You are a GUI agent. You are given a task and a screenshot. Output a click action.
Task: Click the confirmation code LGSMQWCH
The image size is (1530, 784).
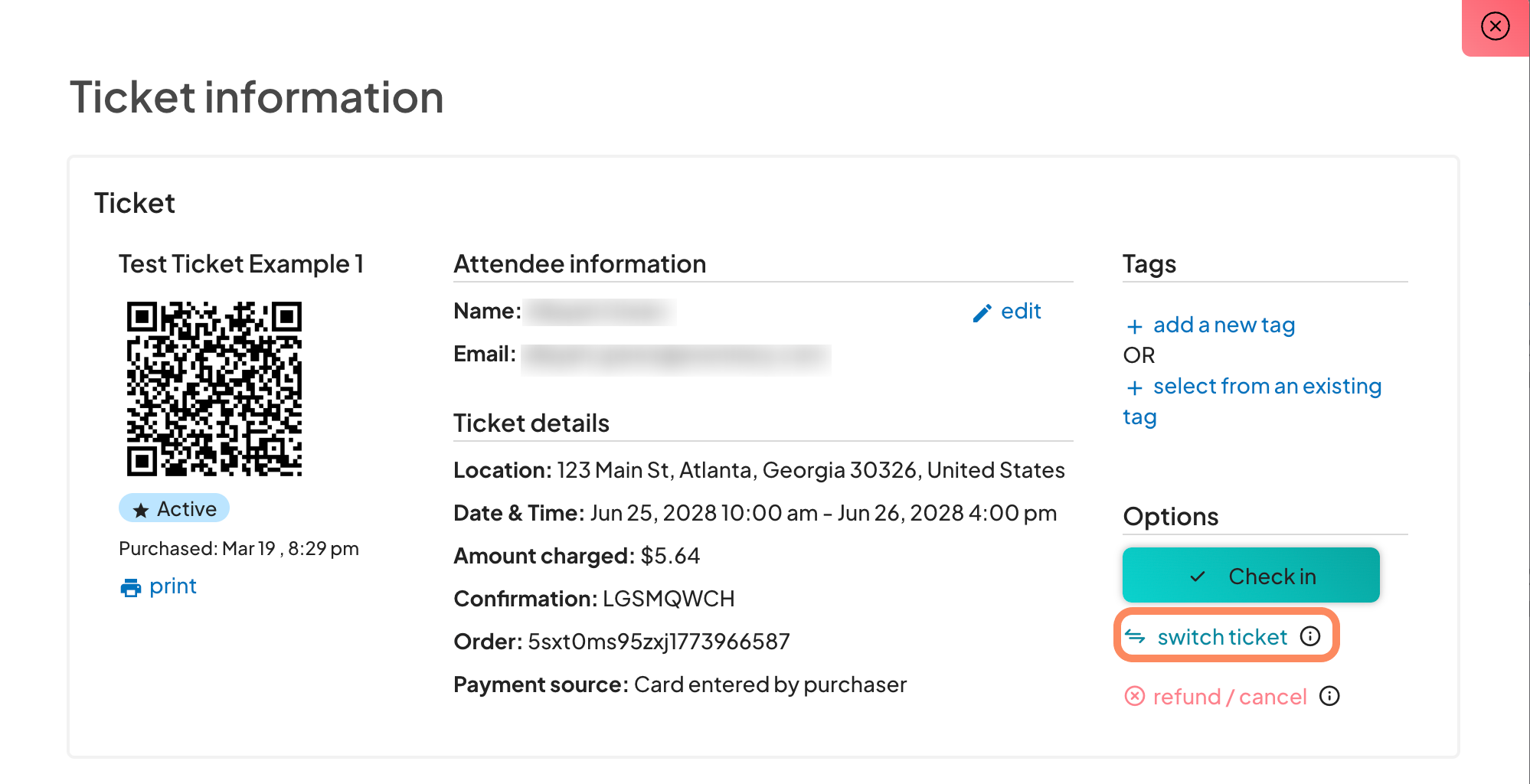point(669,599)
